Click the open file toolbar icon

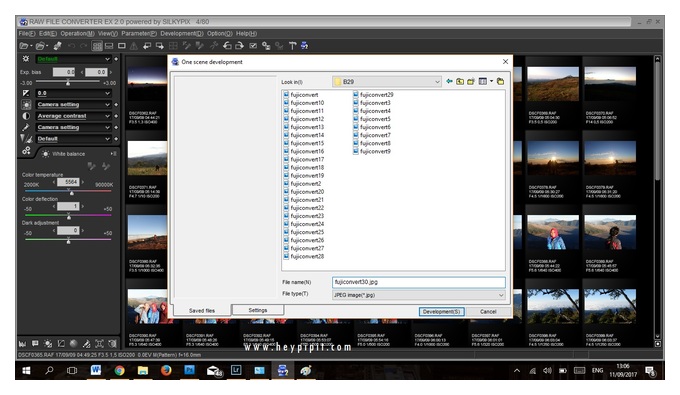[25, 46]
